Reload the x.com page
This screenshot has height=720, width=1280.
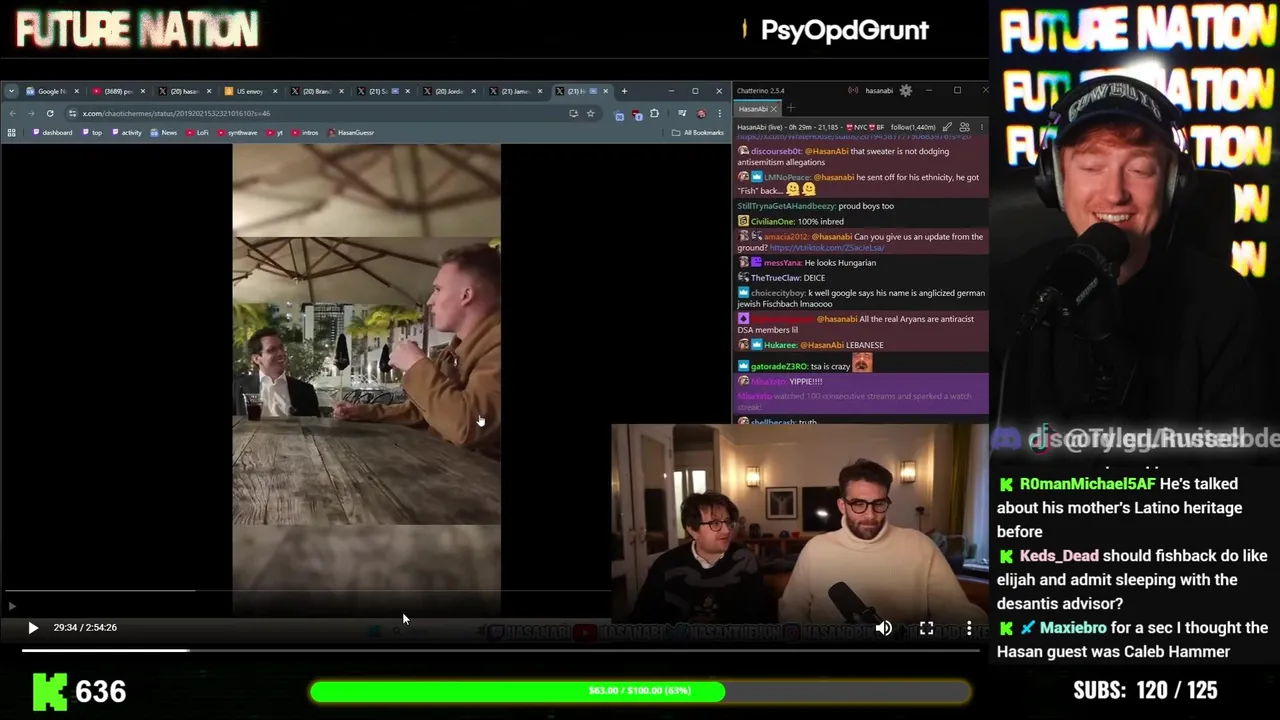coord(50,114)
